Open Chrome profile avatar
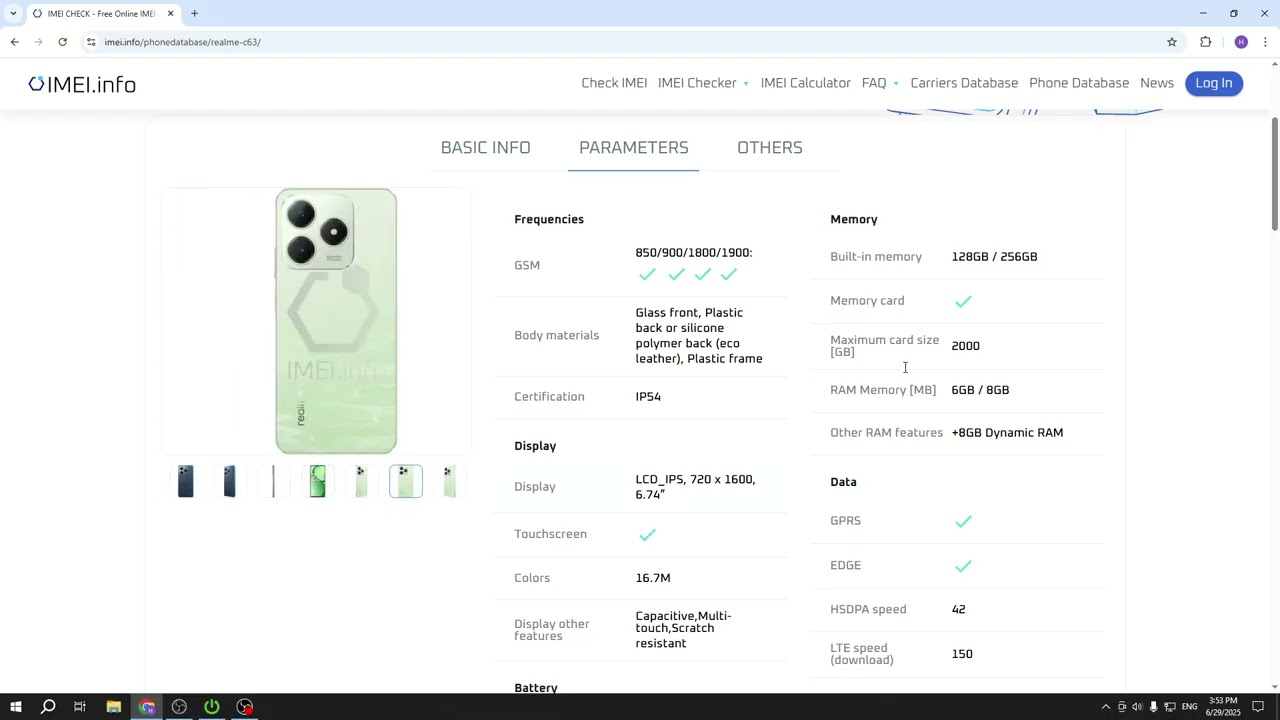1280x720 pixels. (1241, 42)
